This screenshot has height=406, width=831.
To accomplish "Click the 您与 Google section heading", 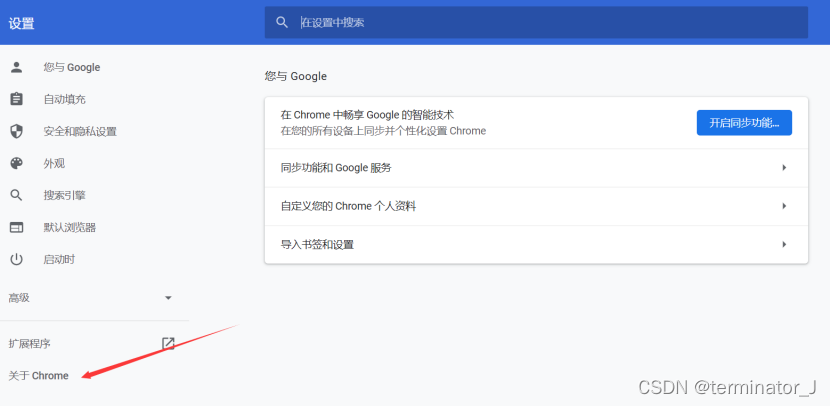I will (296, 76).
